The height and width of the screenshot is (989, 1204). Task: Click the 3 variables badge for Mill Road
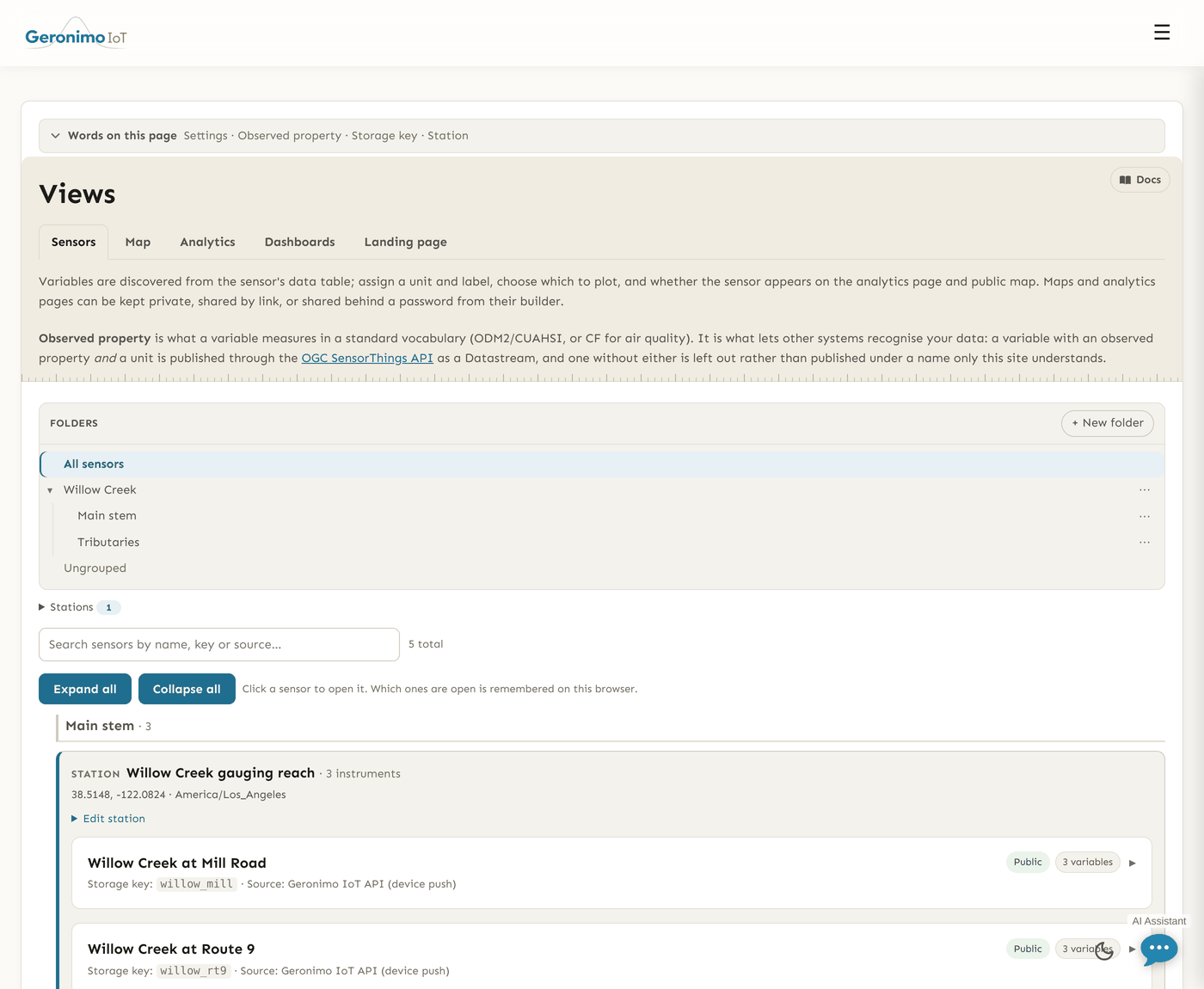1088,863
